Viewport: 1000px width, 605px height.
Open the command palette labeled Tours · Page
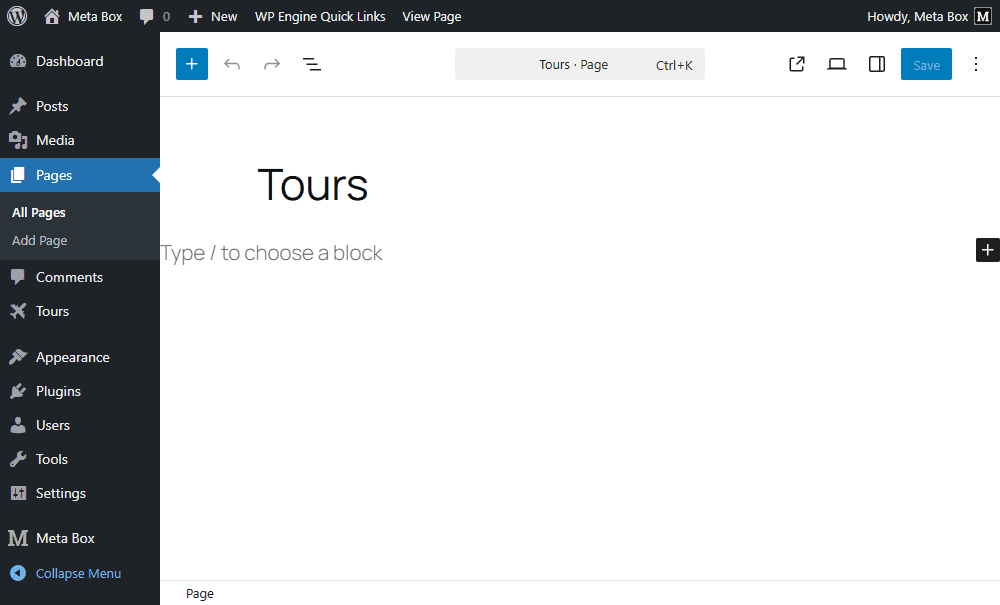[x=579, y=63]
